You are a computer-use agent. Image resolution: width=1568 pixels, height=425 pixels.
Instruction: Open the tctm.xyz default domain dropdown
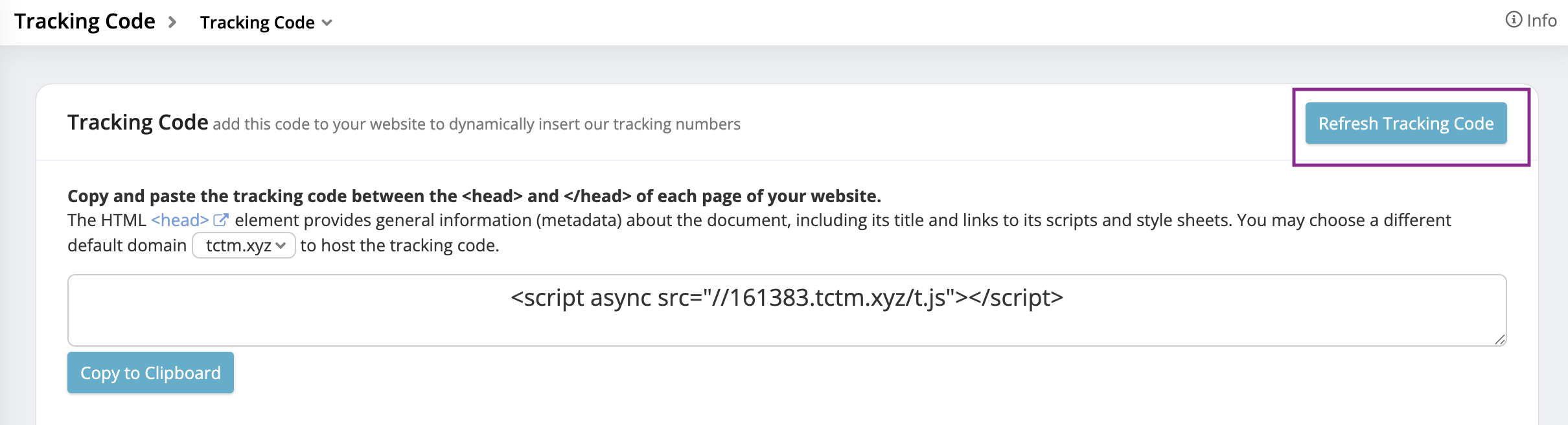click(x=244, y=246)
